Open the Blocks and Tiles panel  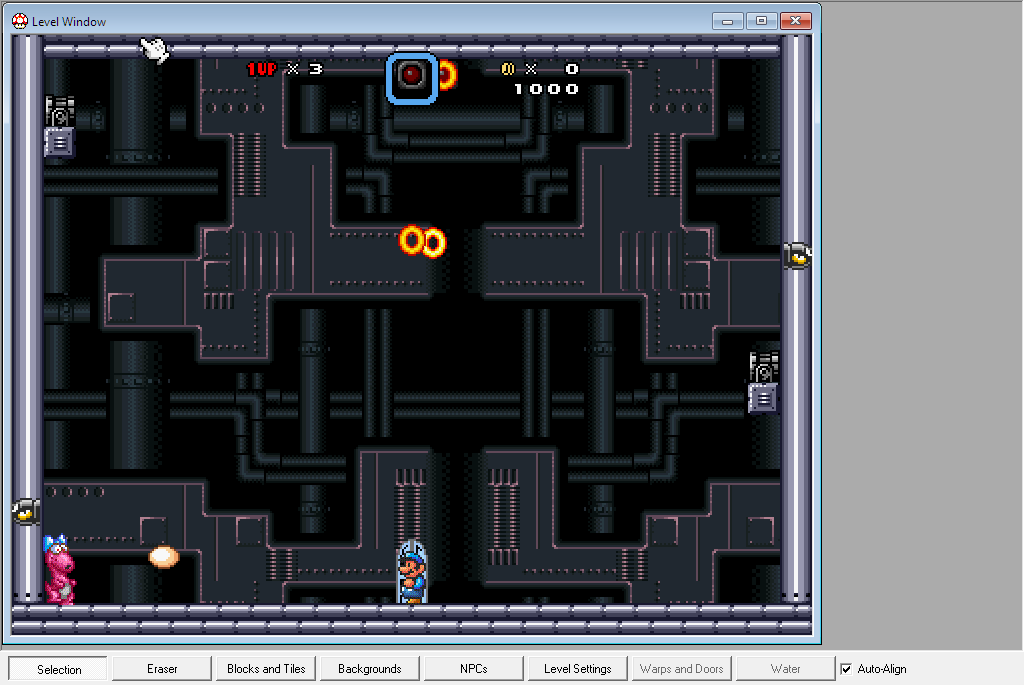click(266, 669)
